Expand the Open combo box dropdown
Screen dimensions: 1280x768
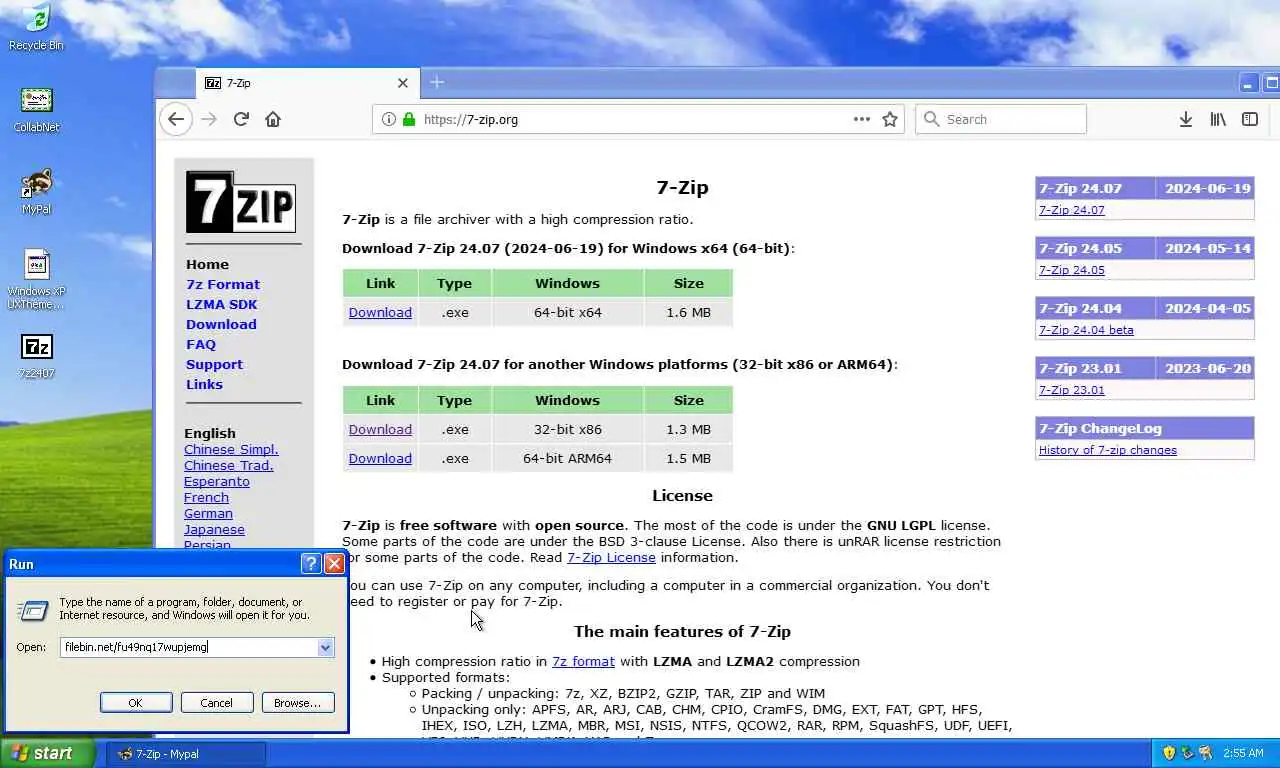pyautogui.click(x=325, y=647)
